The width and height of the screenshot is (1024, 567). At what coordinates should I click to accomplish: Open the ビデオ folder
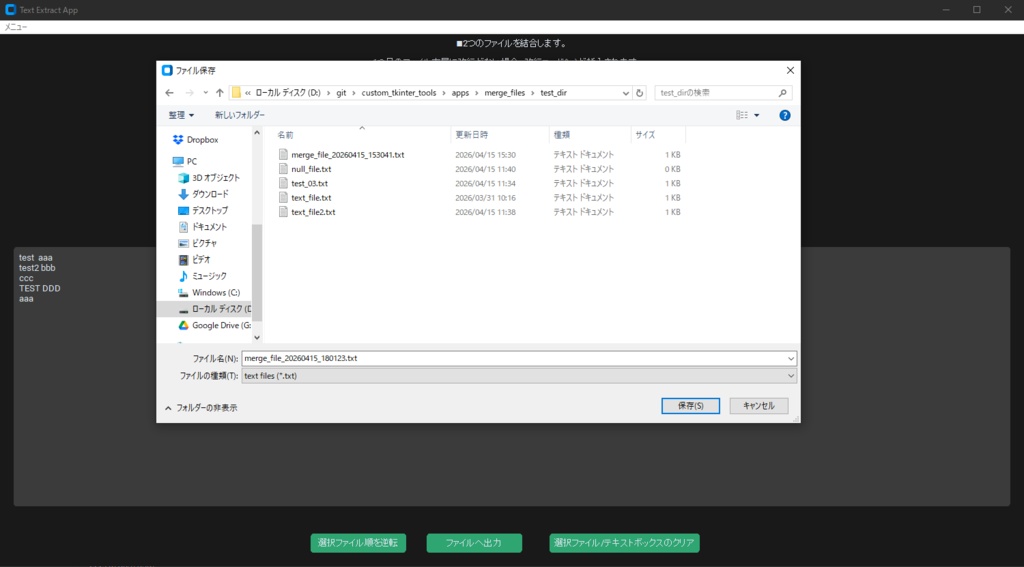click(200, 259)
